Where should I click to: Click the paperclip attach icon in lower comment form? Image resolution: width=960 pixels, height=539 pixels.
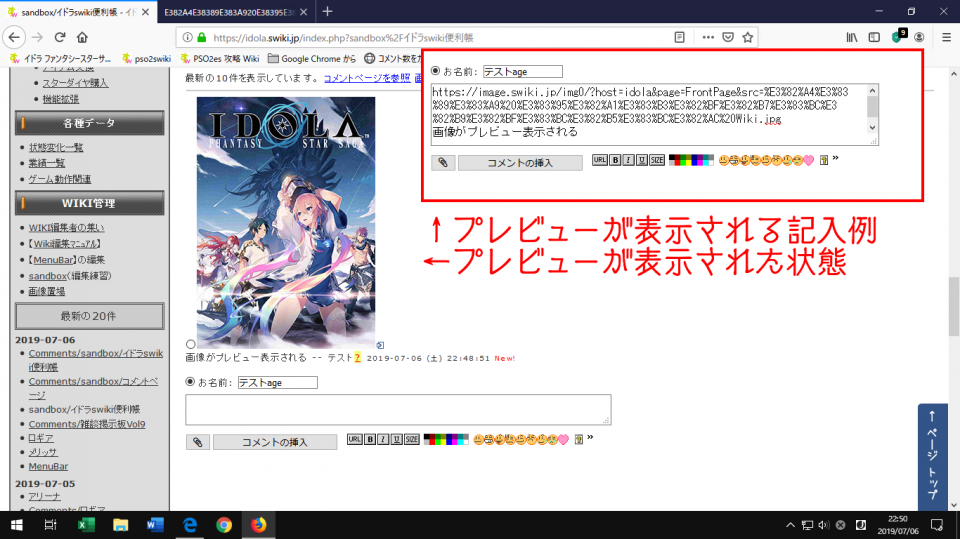pyautogui.click(x=198, y=441)
